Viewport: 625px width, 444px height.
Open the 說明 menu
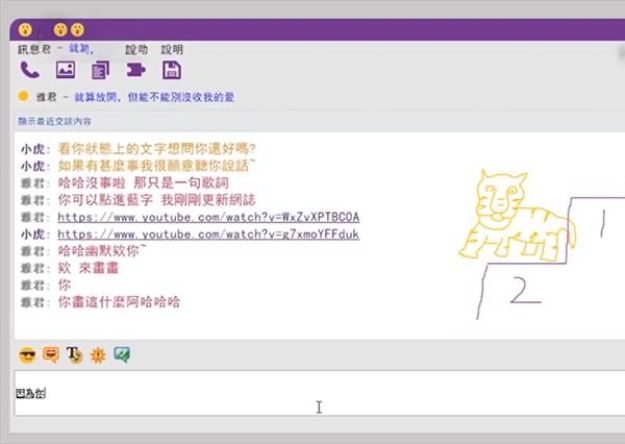pyautogui.click(x=172, y=49)
